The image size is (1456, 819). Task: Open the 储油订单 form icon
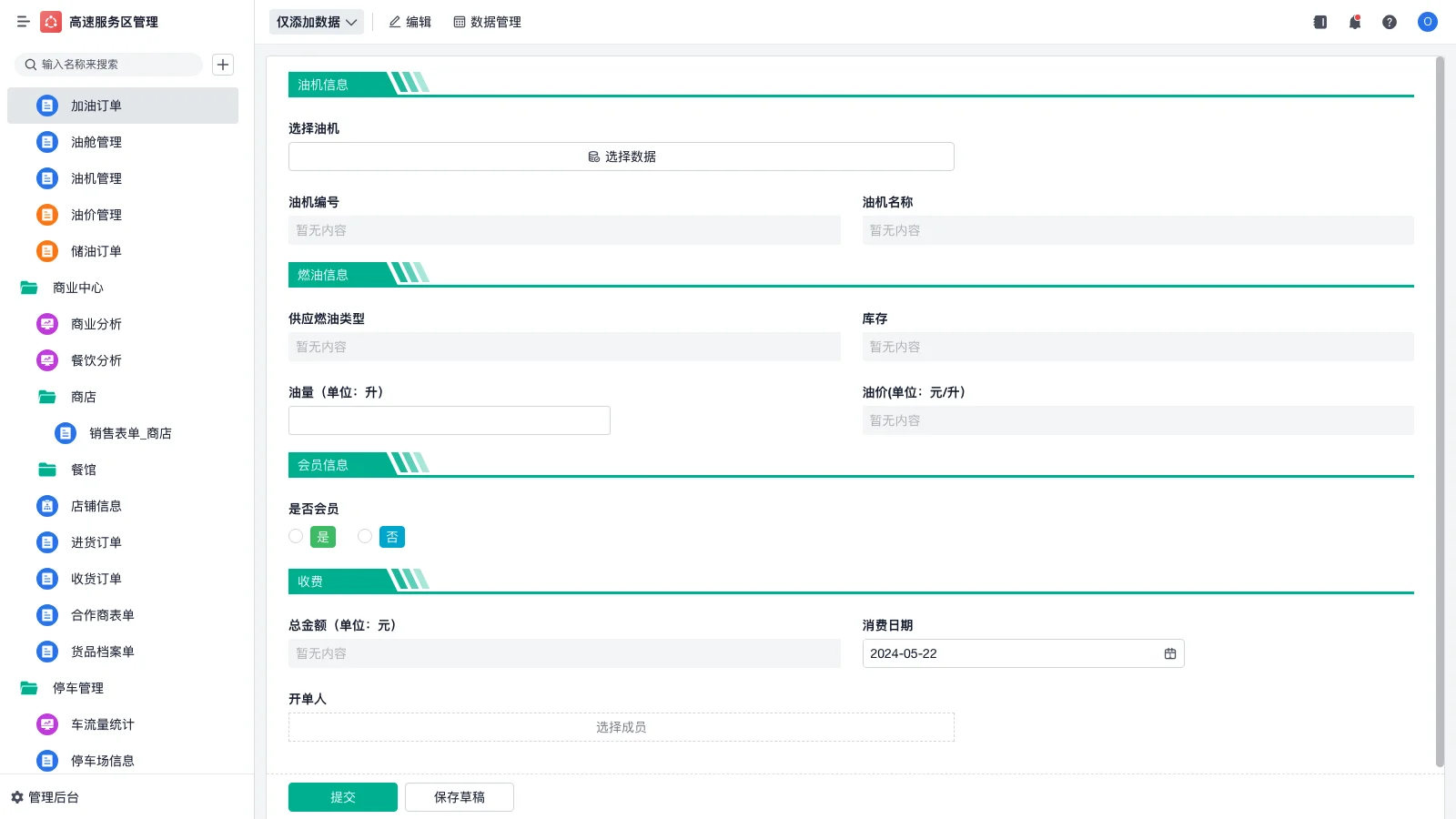tap(46, 251)
